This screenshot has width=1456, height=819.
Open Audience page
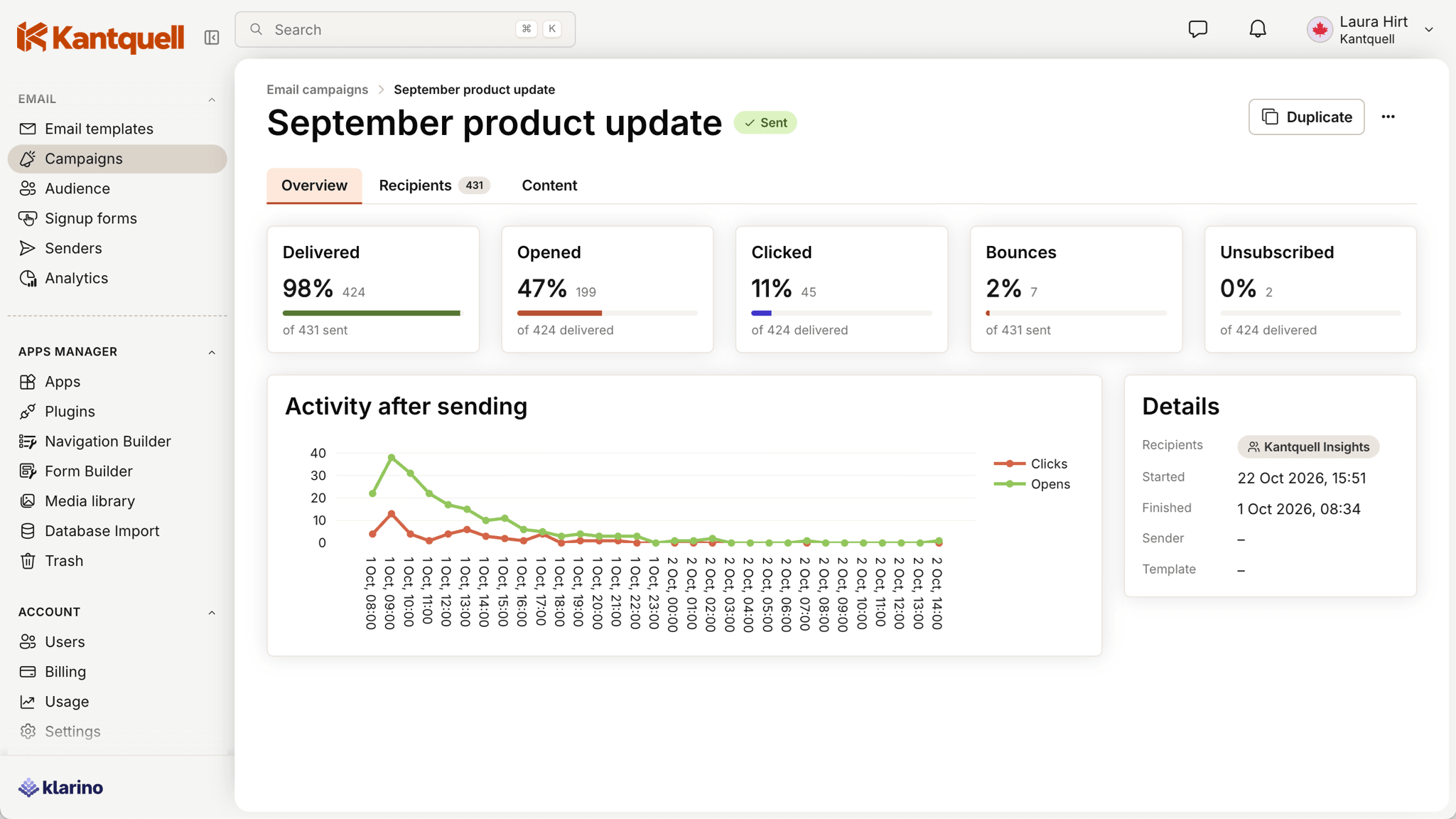117,188
